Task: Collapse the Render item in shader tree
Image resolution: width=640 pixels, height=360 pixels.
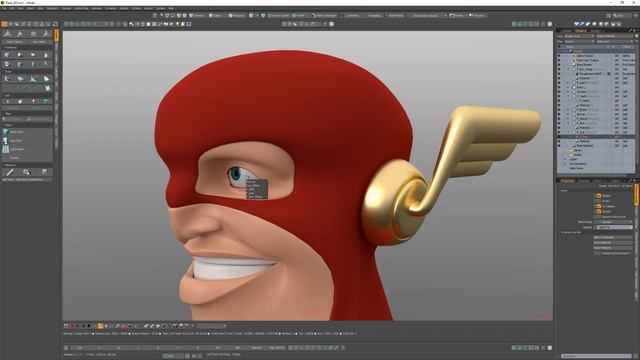Action: [566, 51]
